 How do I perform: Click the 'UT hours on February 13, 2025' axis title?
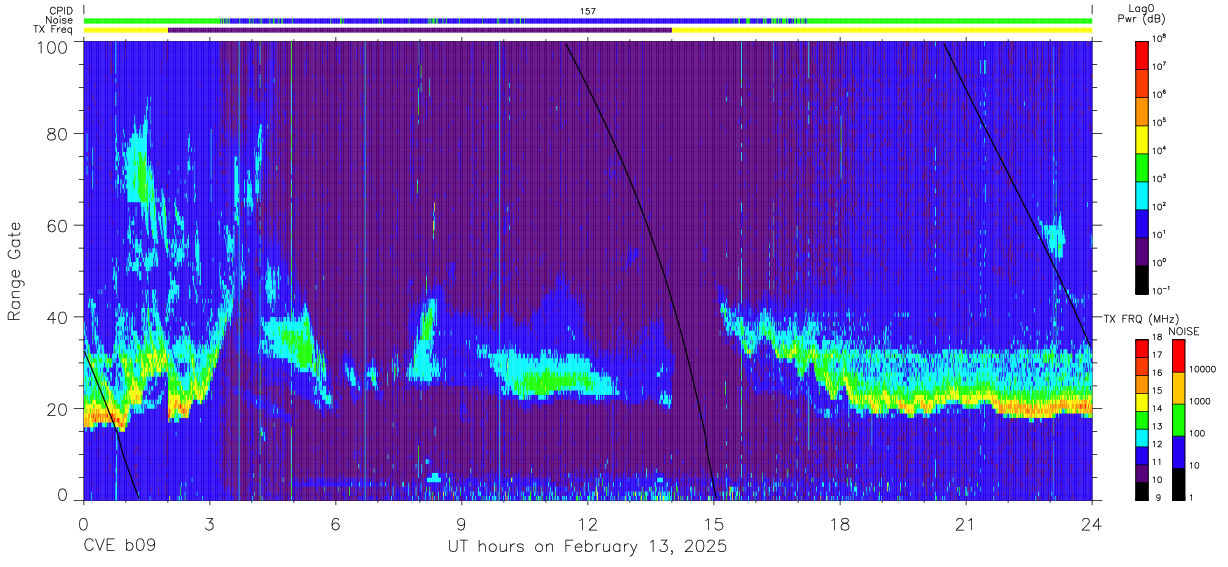tap(587, 547)
